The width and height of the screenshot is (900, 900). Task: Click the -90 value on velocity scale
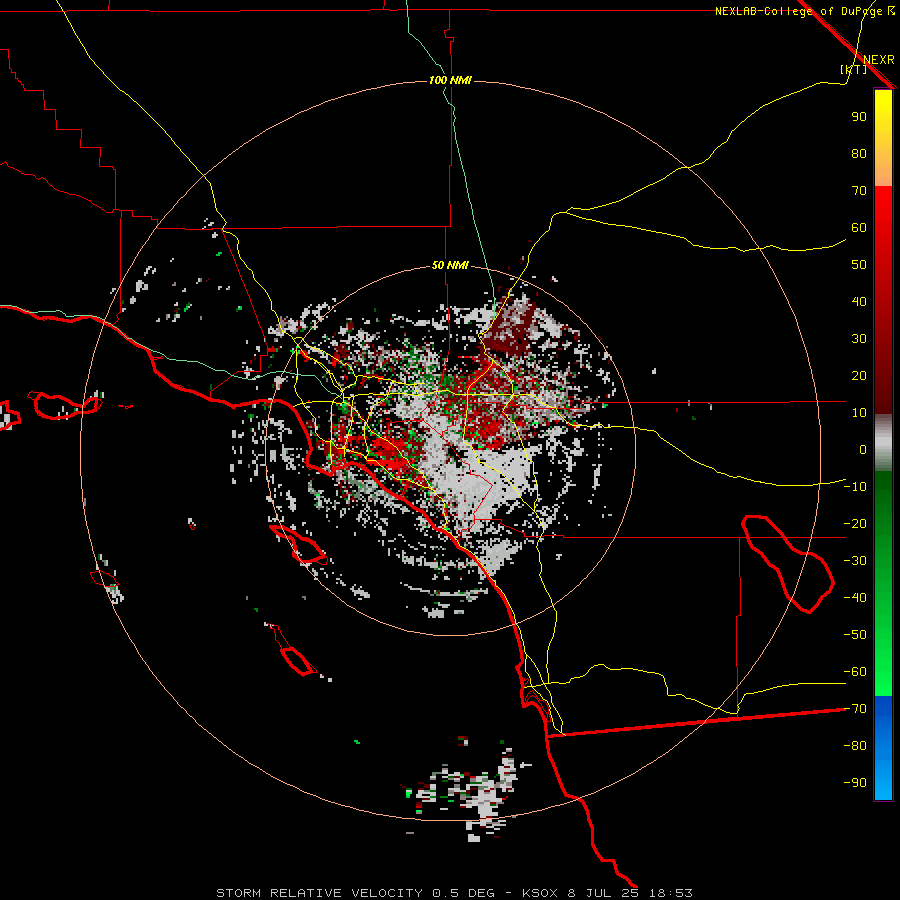[855, 783]
